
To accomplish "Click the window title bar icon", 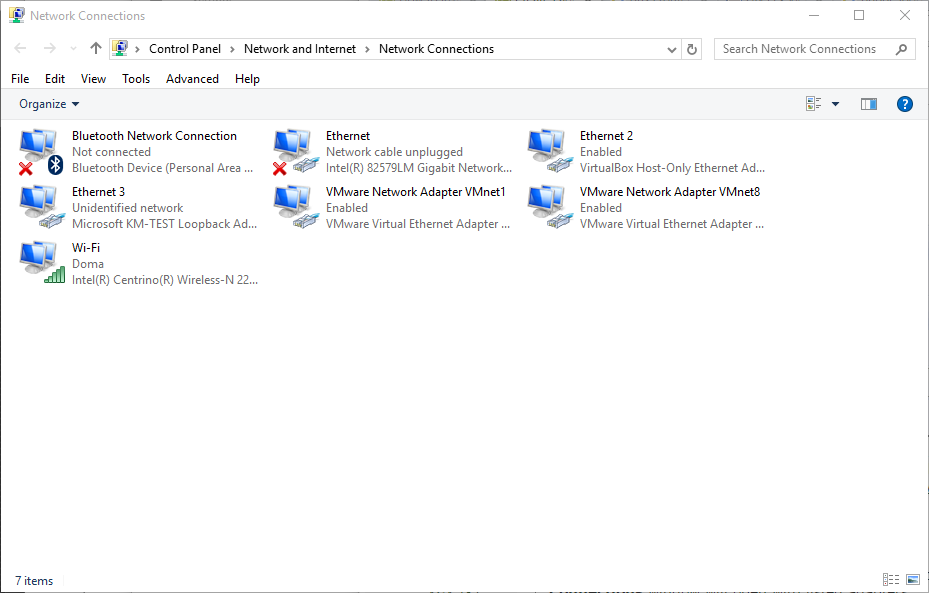I will tap(17, 15).
